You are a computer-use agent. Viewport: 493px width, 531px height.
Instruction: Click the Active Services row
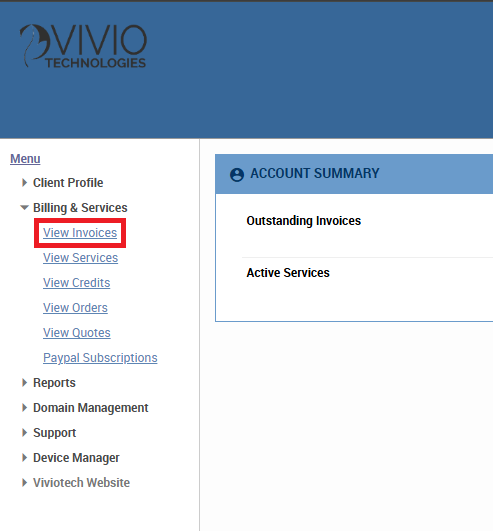pyautogui.click(x=367, y=273)
